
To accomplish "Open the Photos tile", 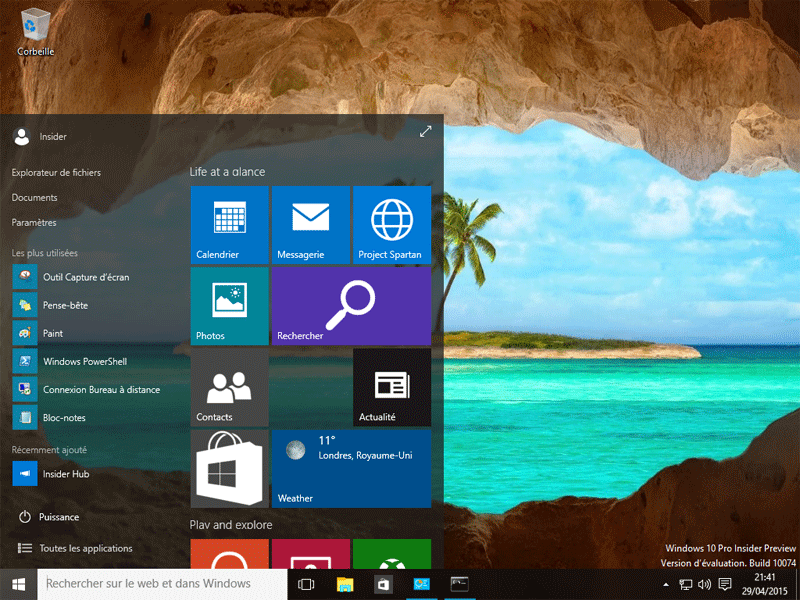I will 230,306.
